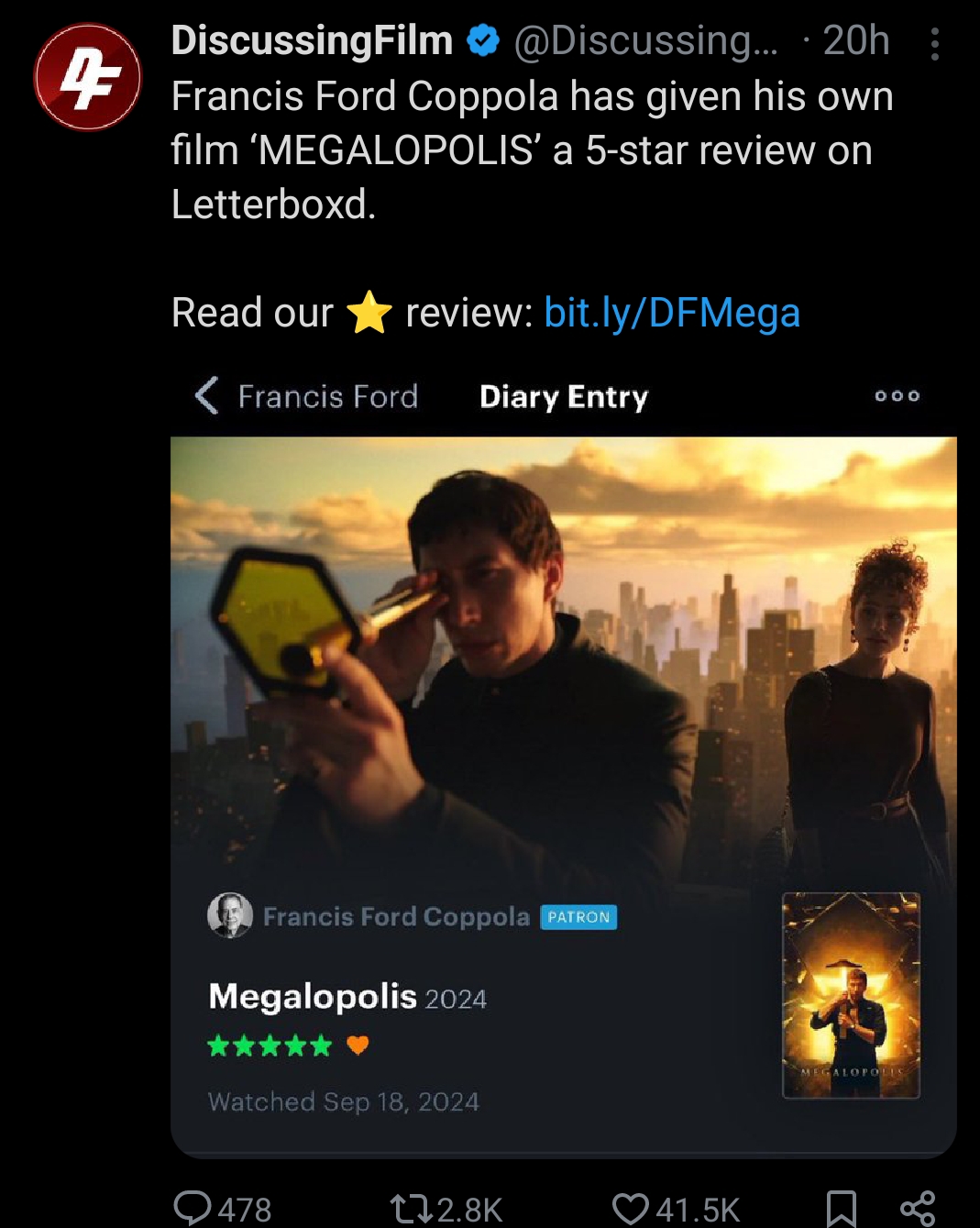
Task: Tap the orange heart next to rating
Action: pyautogui.click(x=358, y=1045)
